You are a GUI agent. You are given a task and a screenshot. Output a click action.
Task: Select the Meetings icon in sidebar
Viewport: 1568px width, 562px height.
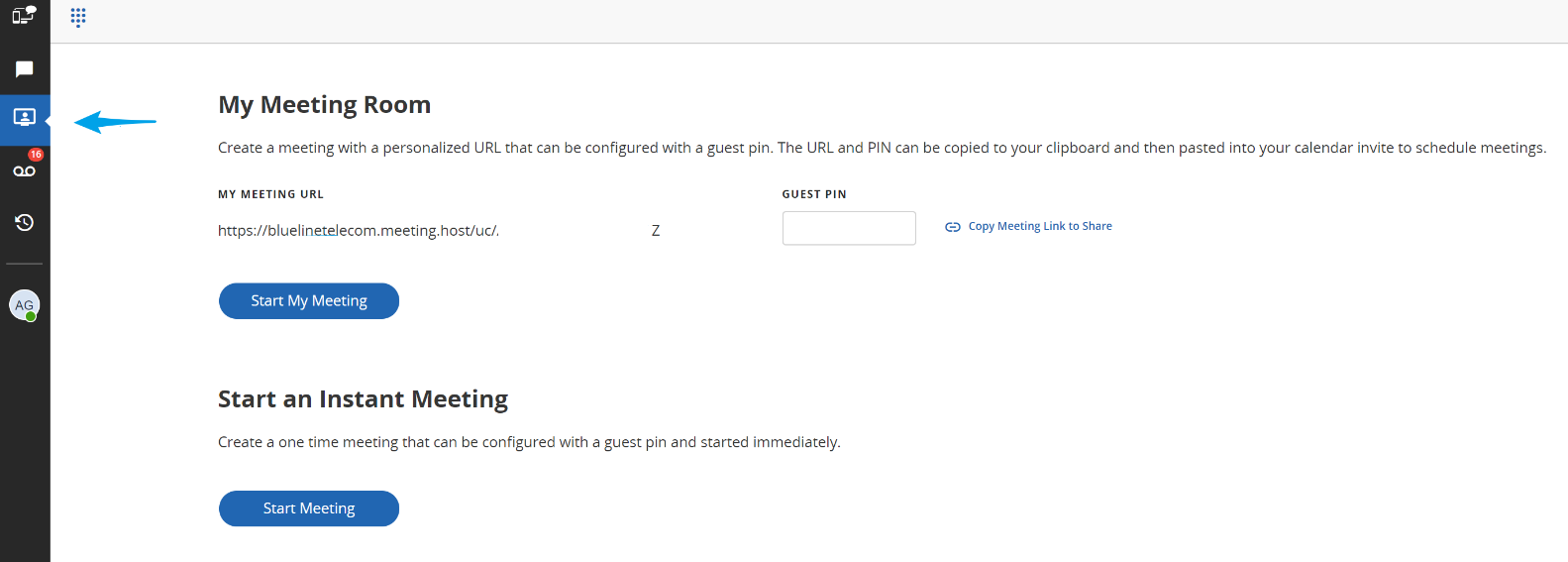tap(25, 118)
